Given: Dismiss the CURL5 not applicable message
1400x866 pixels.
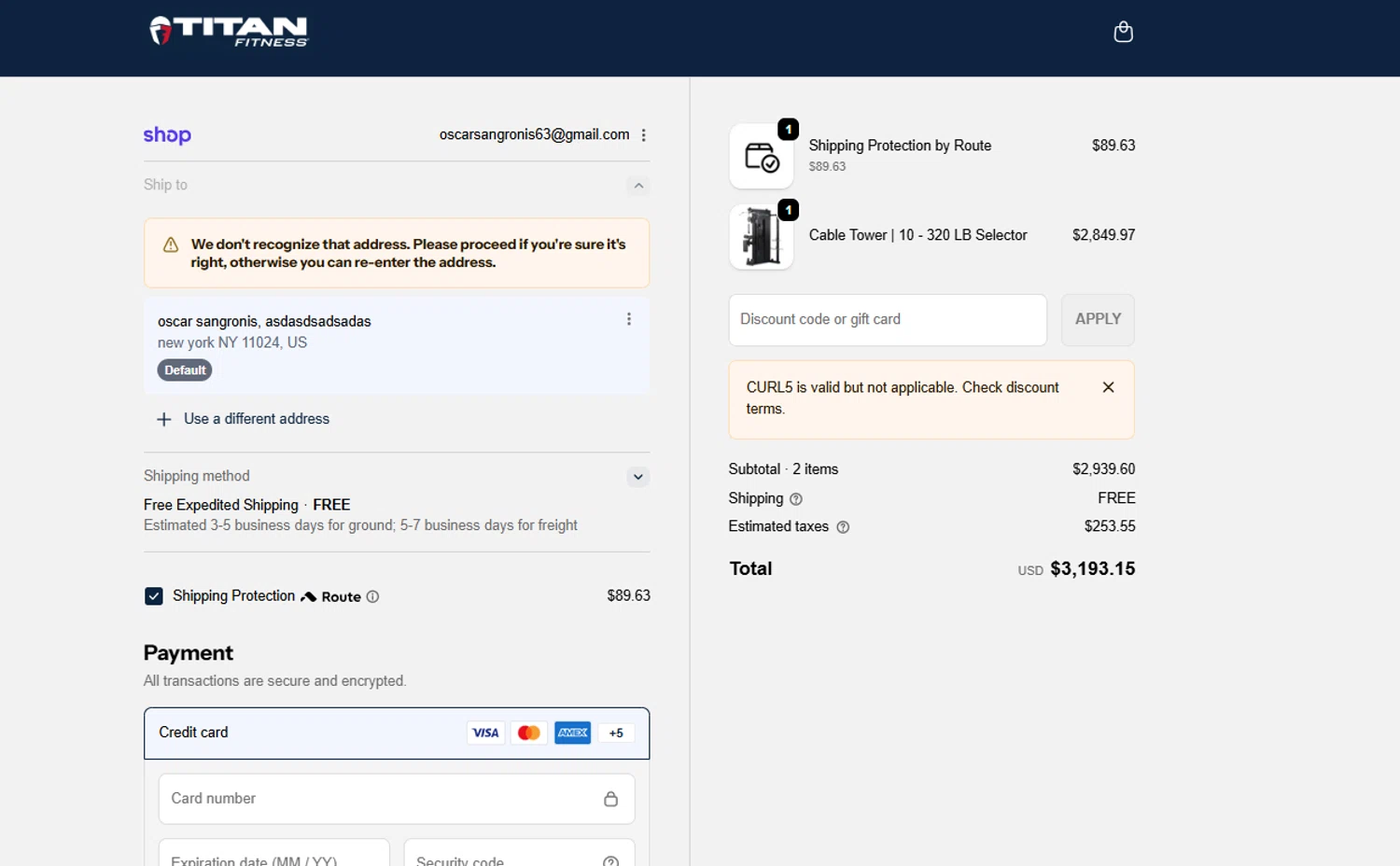Looking at the screenshot, I should pyautogui.click(x=1109, y=387).
